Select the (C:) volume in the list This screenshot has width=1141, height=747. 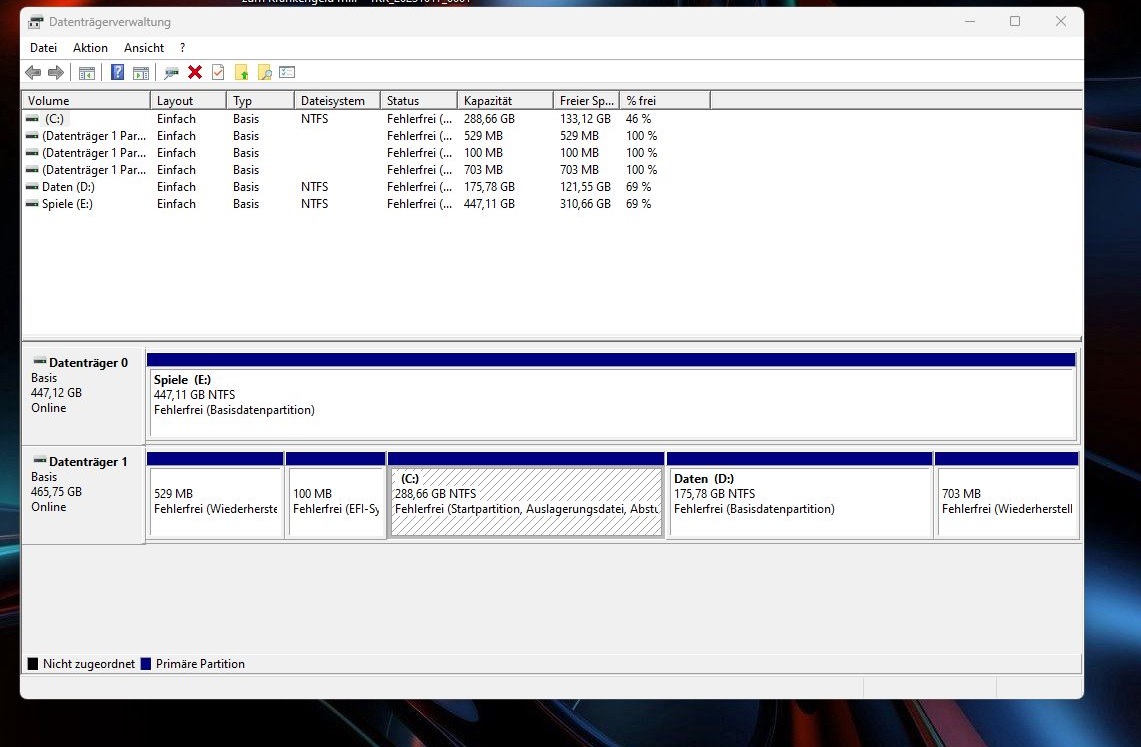click(x=55, y=119)
